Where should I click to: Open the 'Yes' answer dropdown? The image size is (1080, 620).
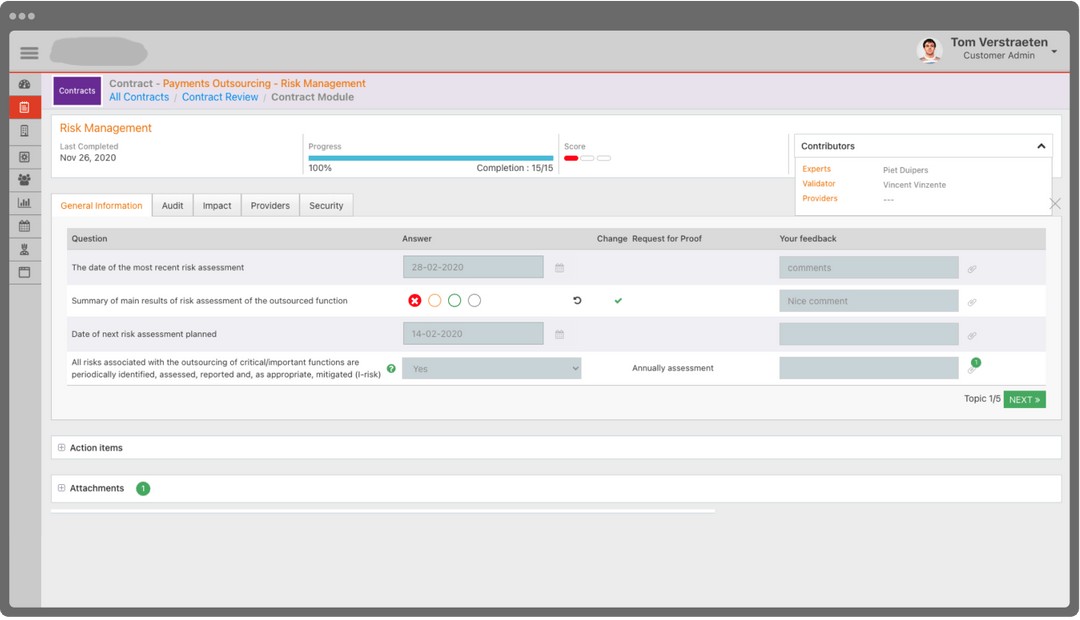pyautogui.click(x=491, y=369)
